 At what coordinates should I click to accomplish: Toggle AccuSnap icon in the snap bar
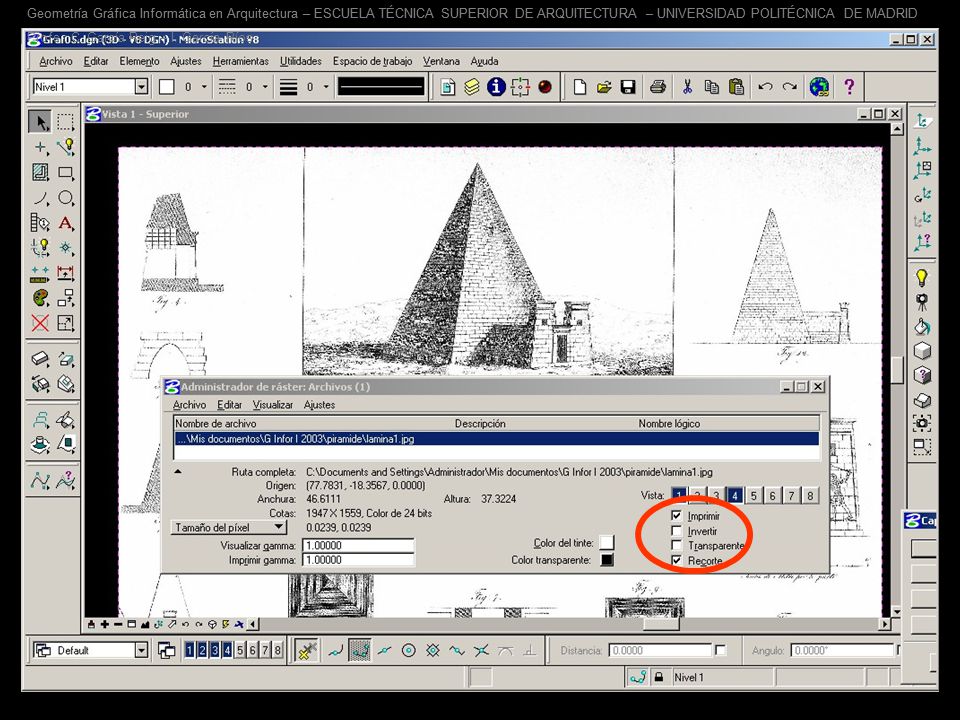[306, 650]
